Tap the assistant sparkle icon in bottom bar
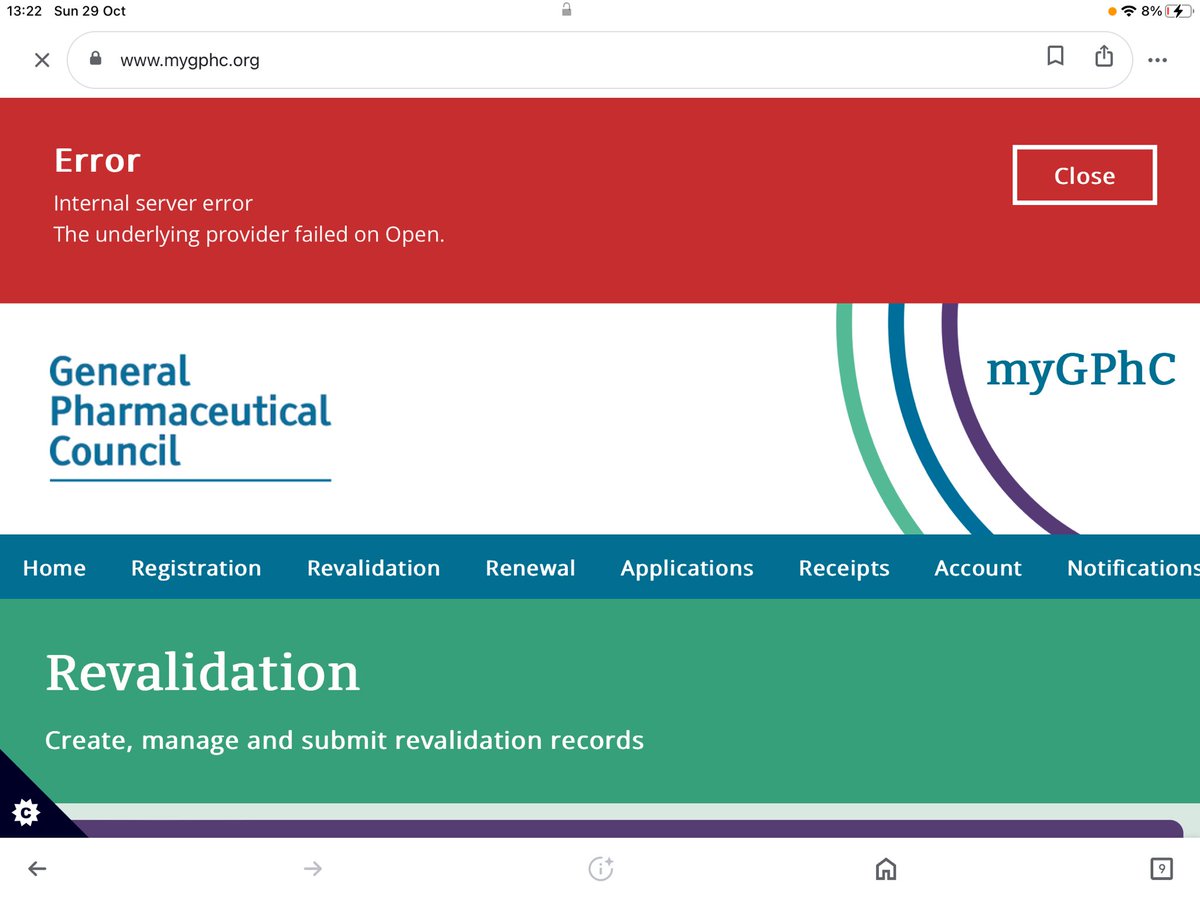 [600, 869]
